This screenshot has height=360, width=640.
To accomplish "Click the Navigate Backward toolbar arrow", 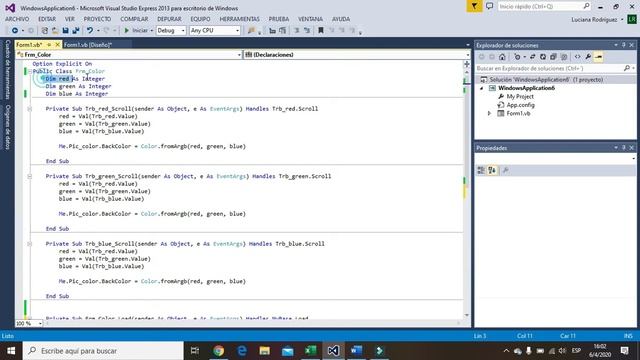I will coord(15,31).
